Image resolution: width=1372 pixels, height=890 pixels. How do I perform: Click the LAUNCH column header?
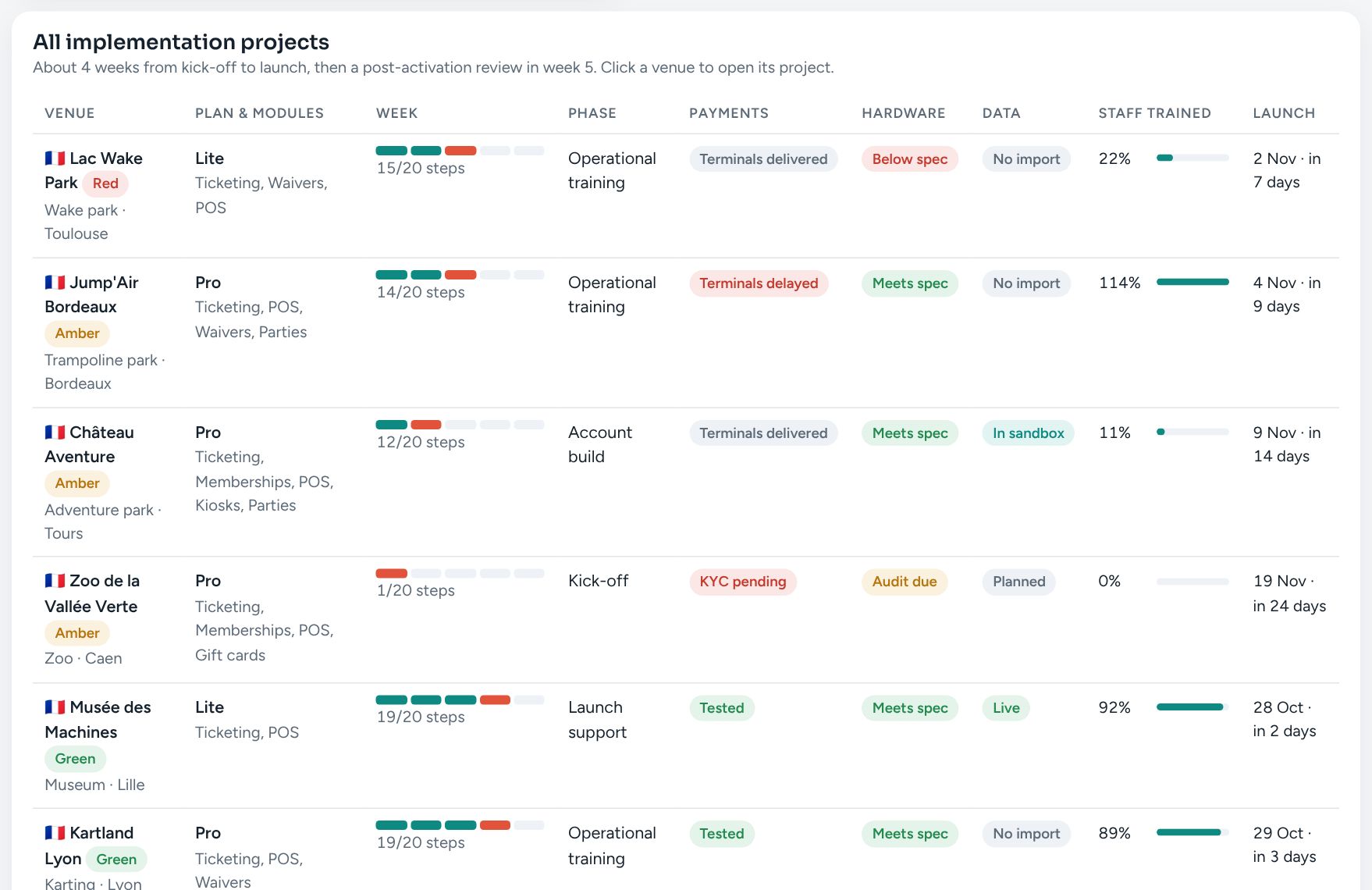click(x=1284, y=113)
